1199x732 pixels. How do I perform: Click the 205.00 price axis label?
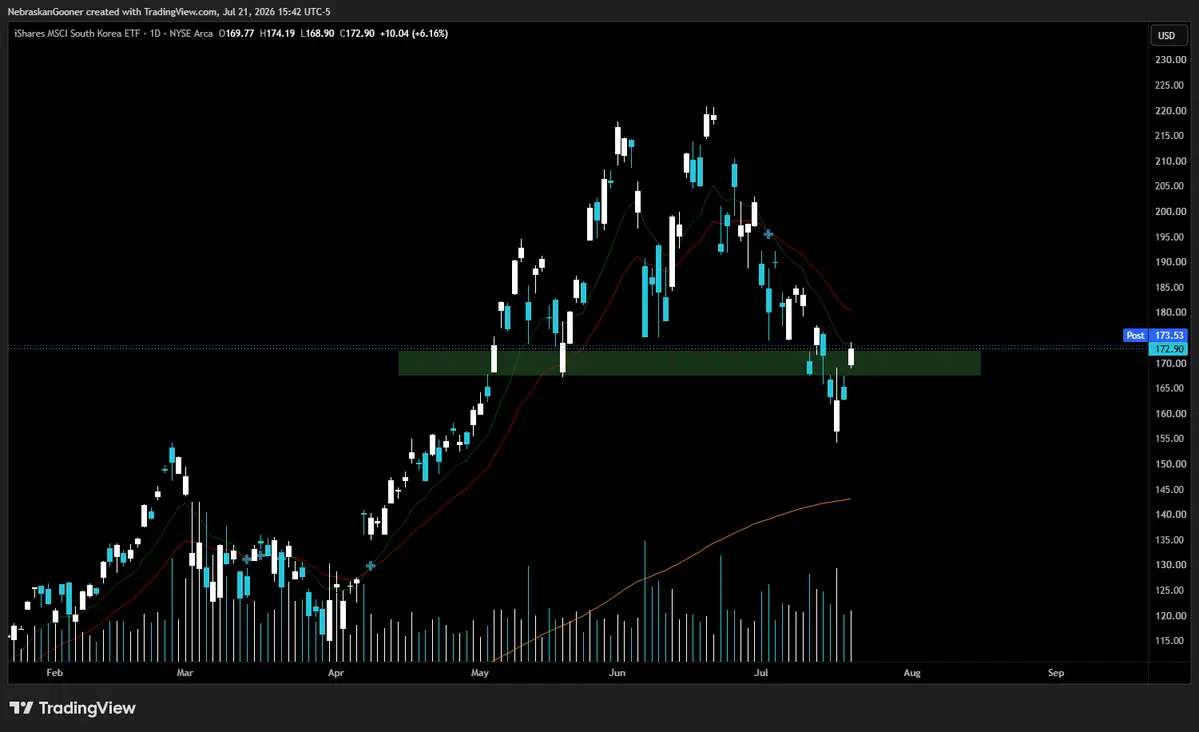(1170, 186)
